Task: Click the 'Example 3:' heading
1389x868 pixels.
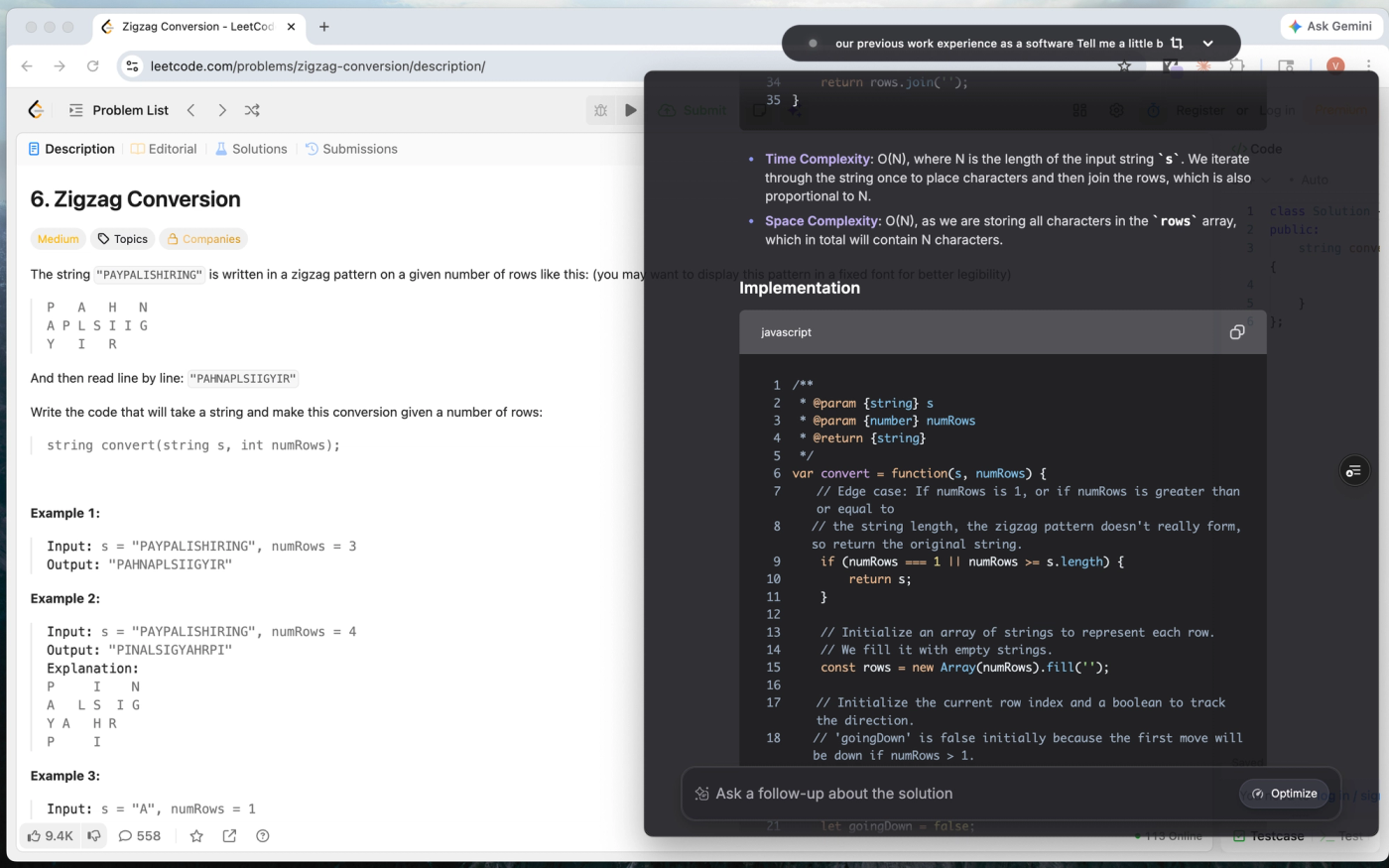Action: pos(65,776)
